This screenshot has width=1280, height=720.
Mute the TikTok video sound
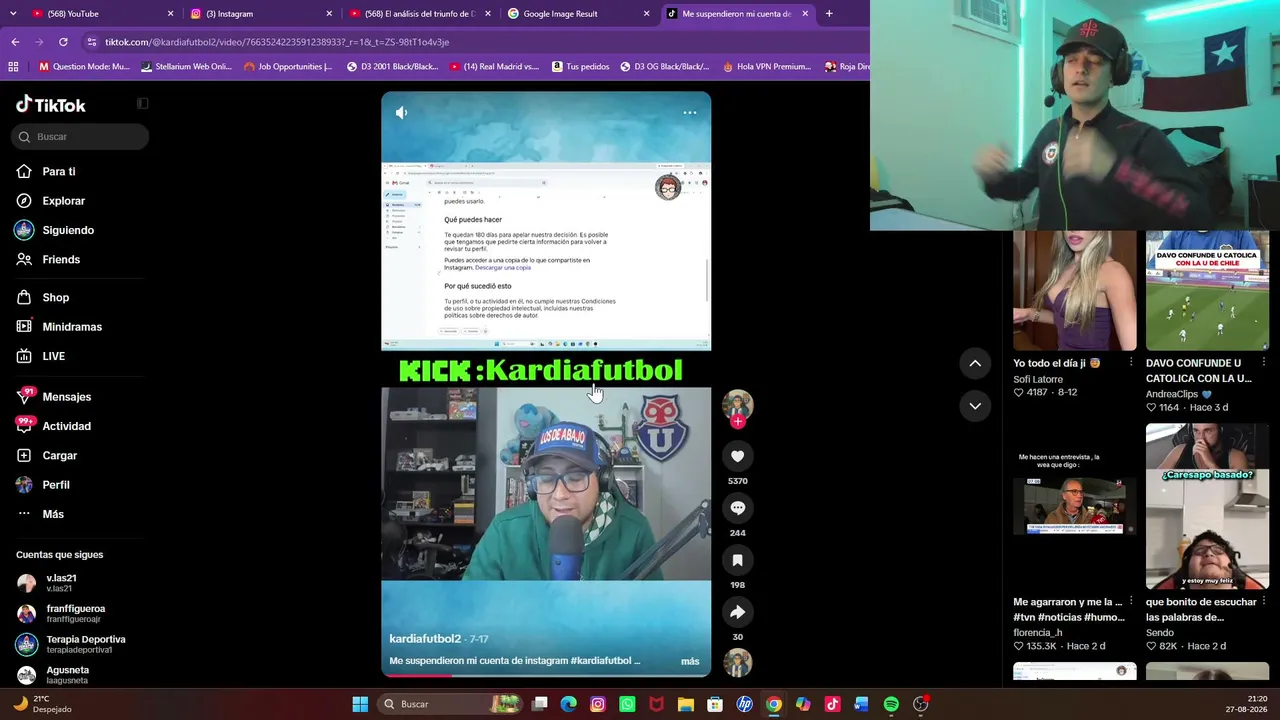(x=401, y=113)
